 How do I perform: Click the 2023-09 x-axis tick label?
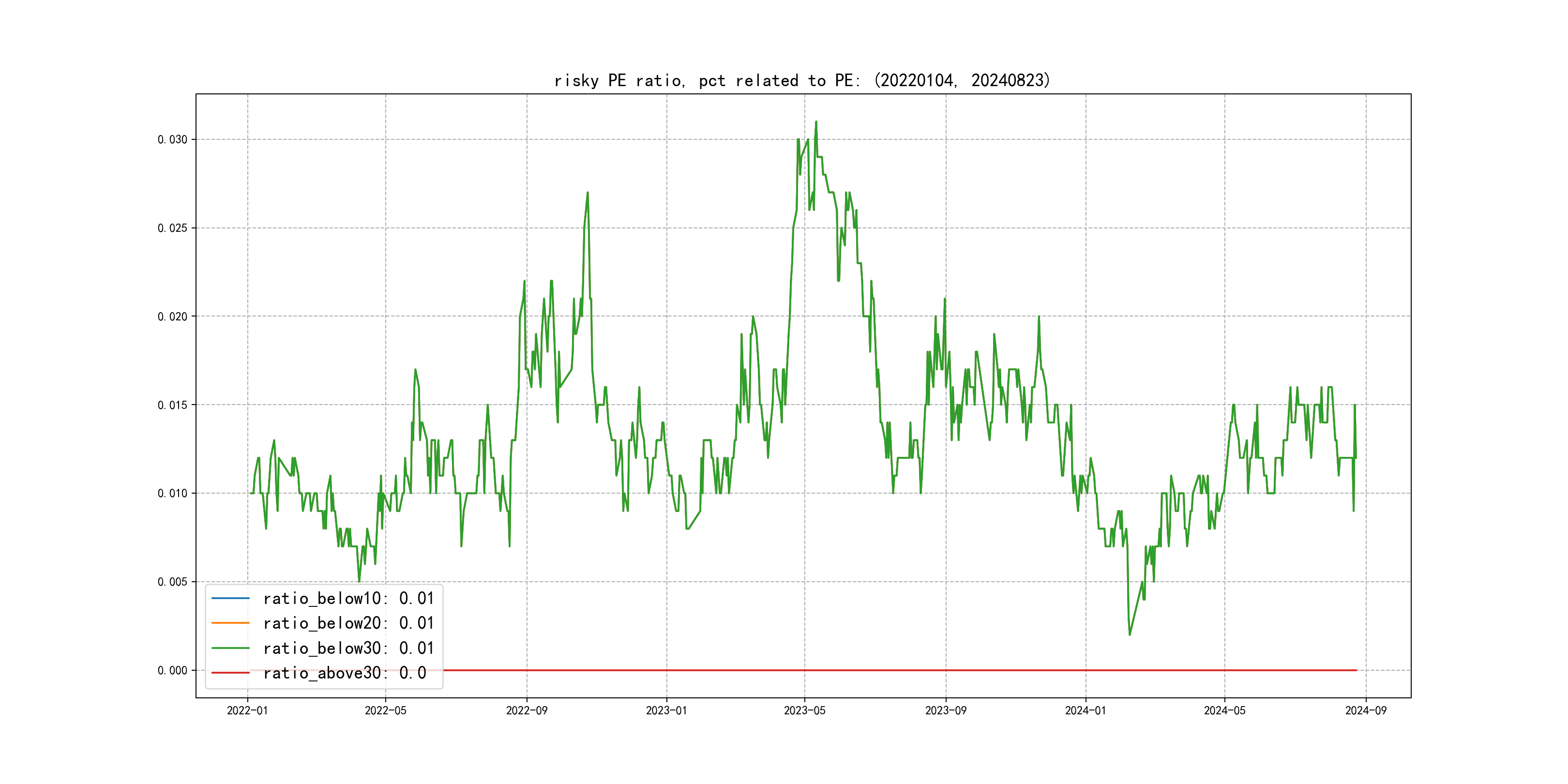[x=945, y=710]
